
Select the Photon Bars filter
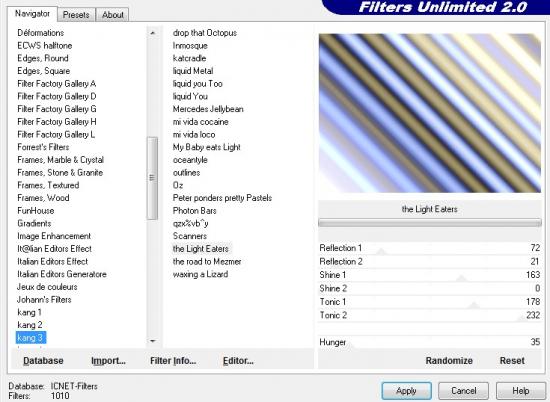coord(194,211)
